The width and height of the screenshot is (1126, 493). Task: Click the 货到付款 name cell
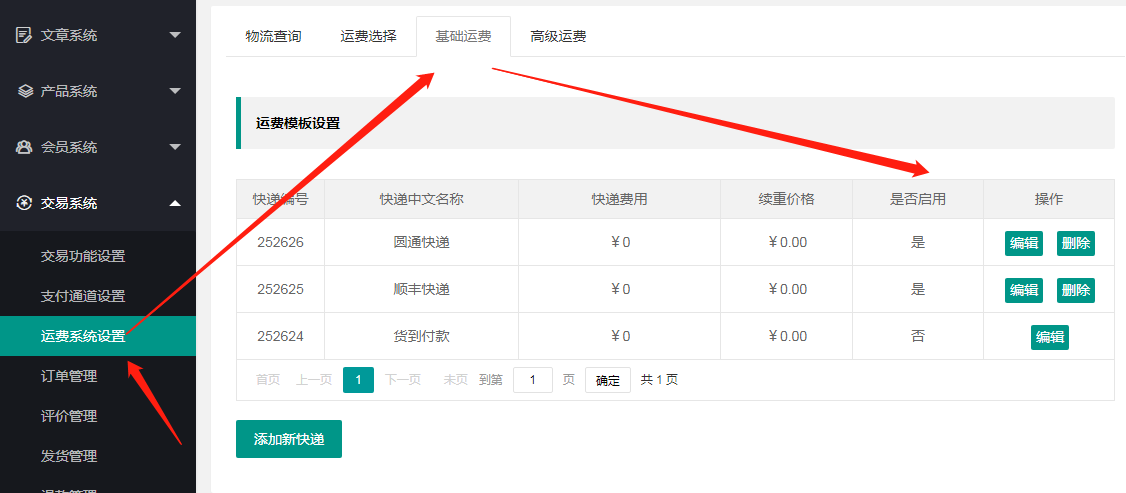pos(422,336)
